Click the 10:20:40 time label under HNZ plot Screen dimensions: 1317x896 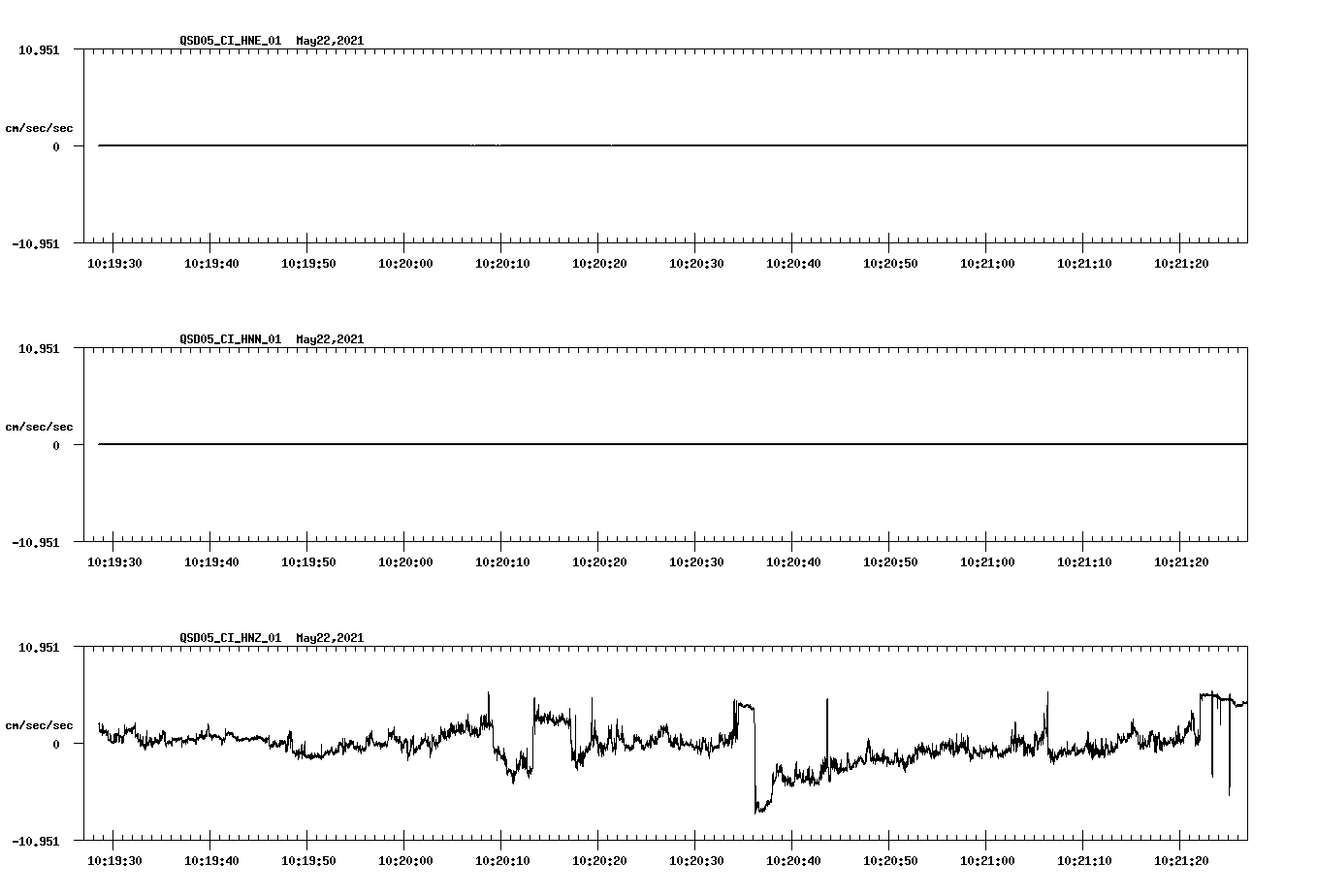pyautogui.click(x=793, y=860)
